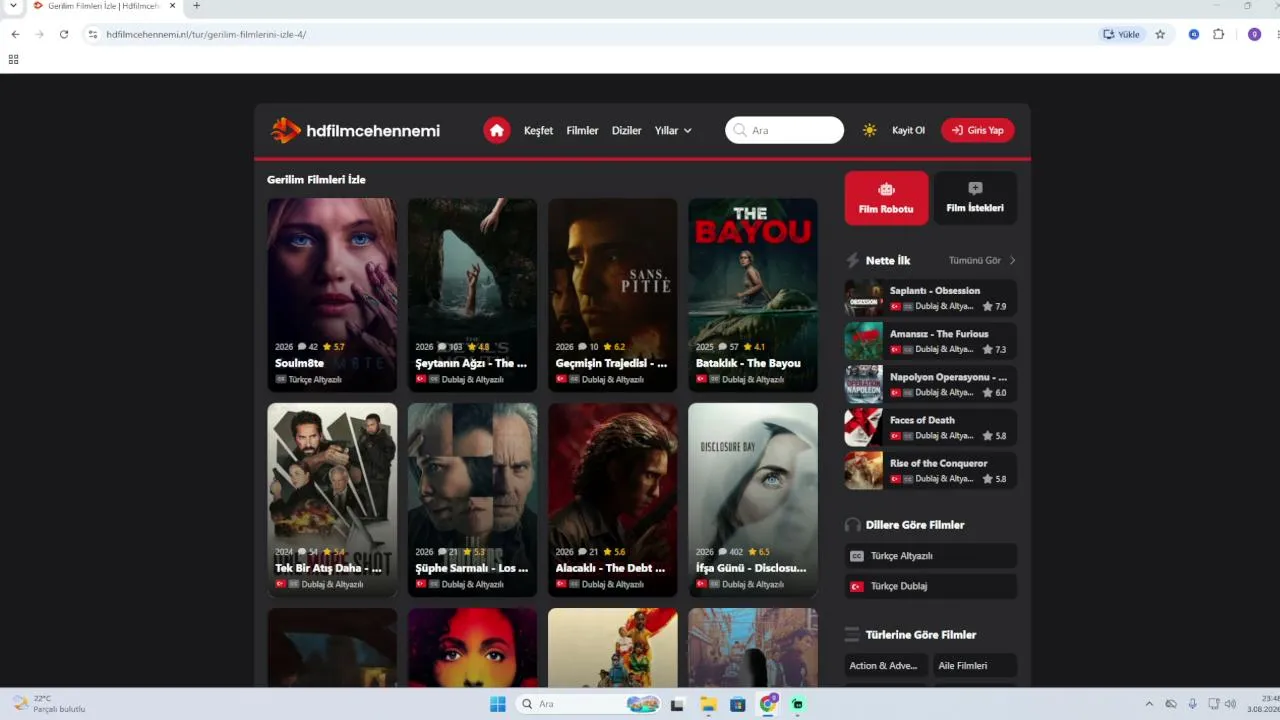Open Chrome from the taskbar
The image size is (1280, 720).
pos(768,704)
